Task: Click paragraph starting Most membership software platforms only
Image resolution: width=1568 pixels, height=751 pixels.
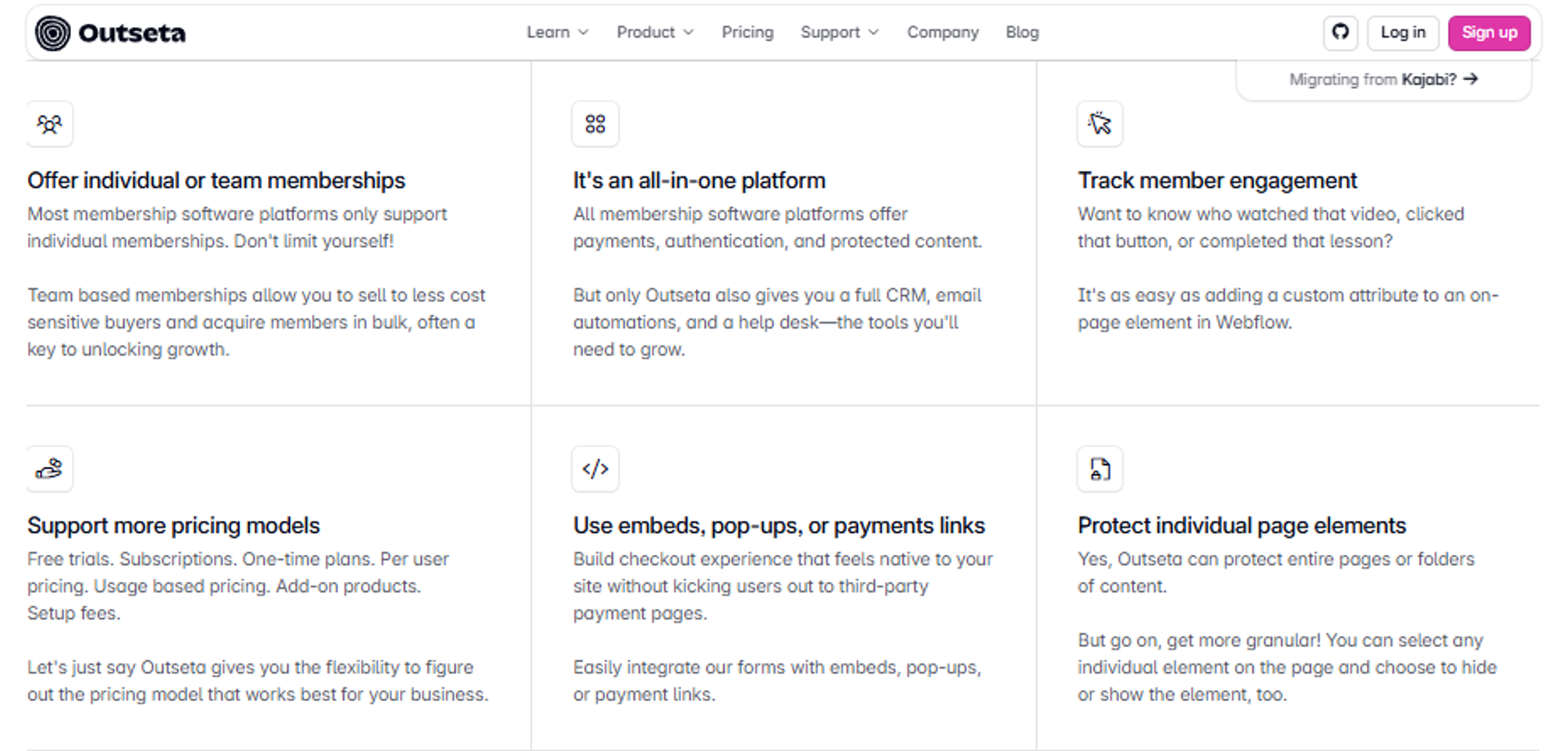Action: pos(237,227)
